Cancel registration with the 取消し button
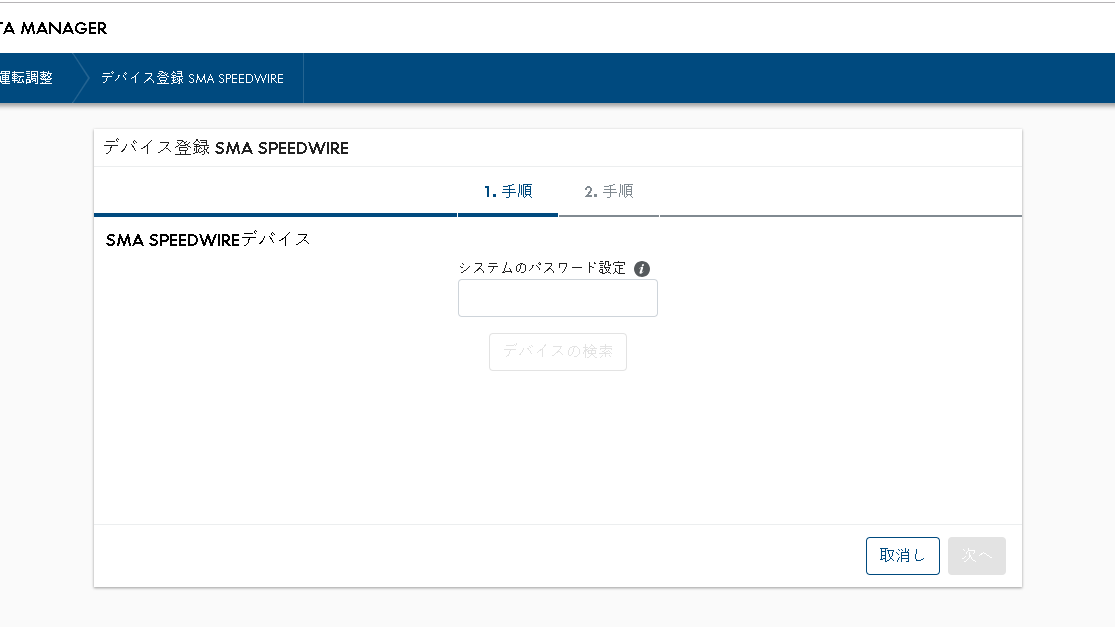Viewport: 1115px width, 627px height. [902, 555]
